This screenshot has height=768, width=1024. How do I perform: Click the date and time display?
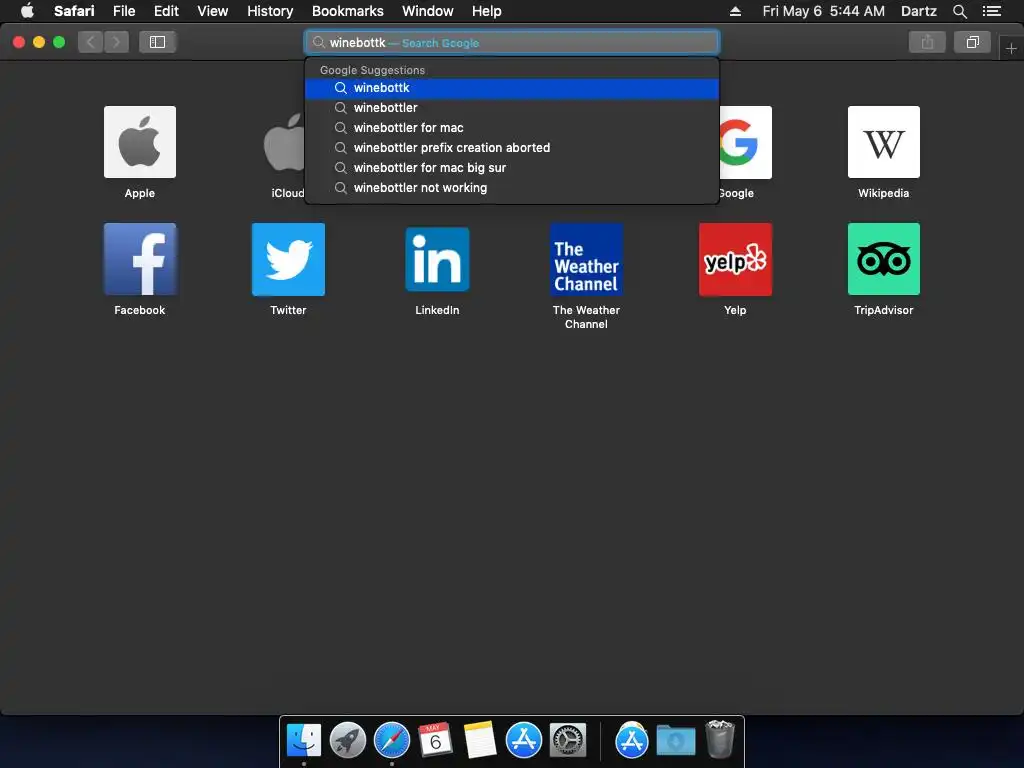click(x=824, y=11)
